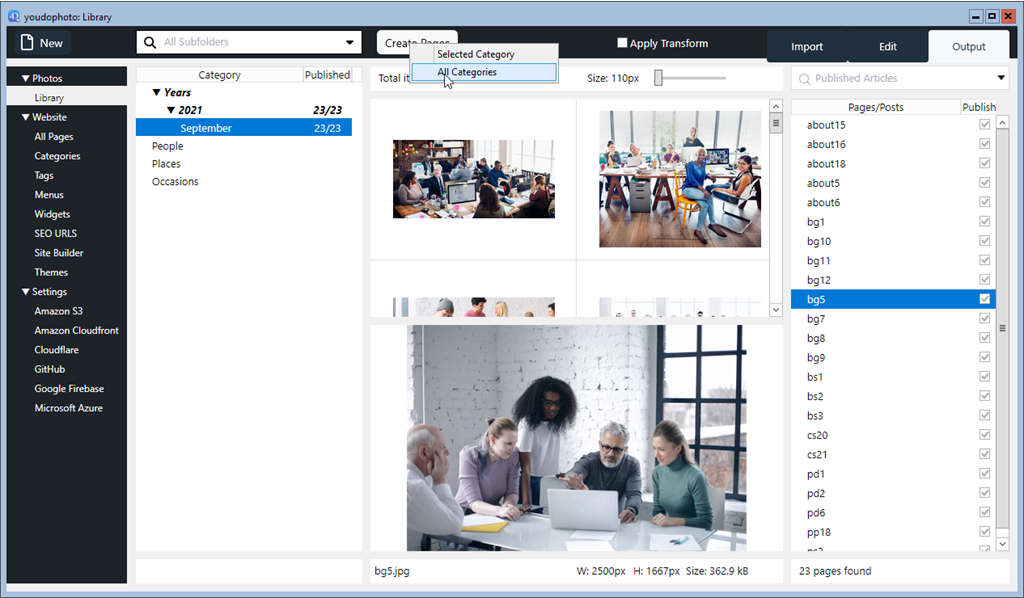
Task: Toggle Publish checkbox for pd6
Action: point(985,512)
